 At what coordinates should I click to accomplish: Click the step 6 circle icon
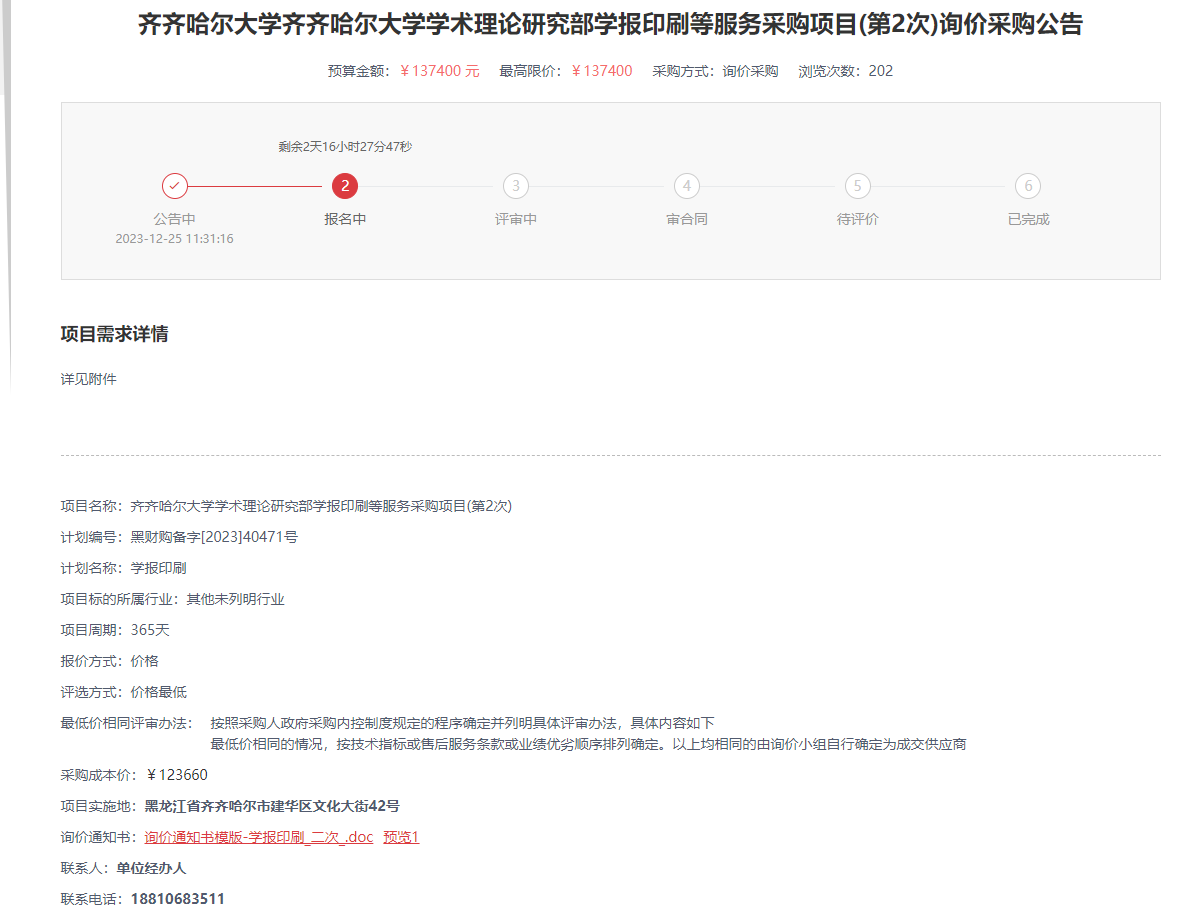(1028, 186)
